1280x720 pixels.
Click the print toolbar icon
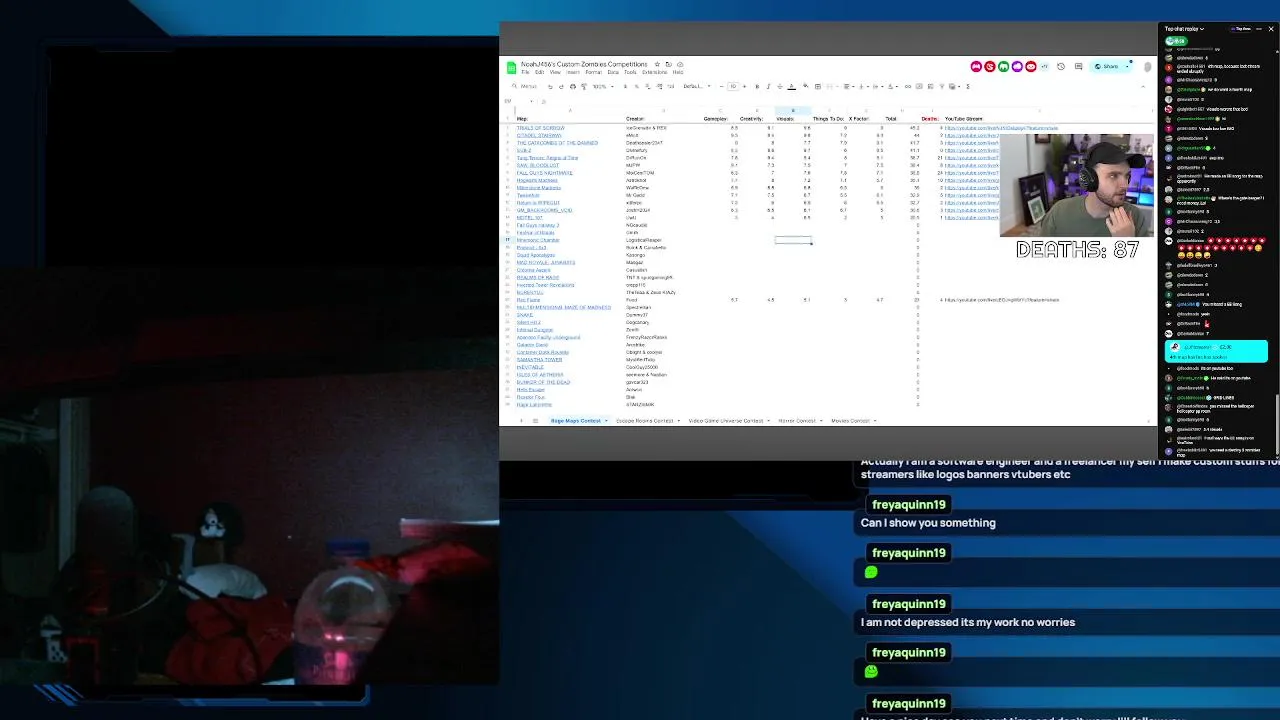pyautogui.click(x=573, y=86)
